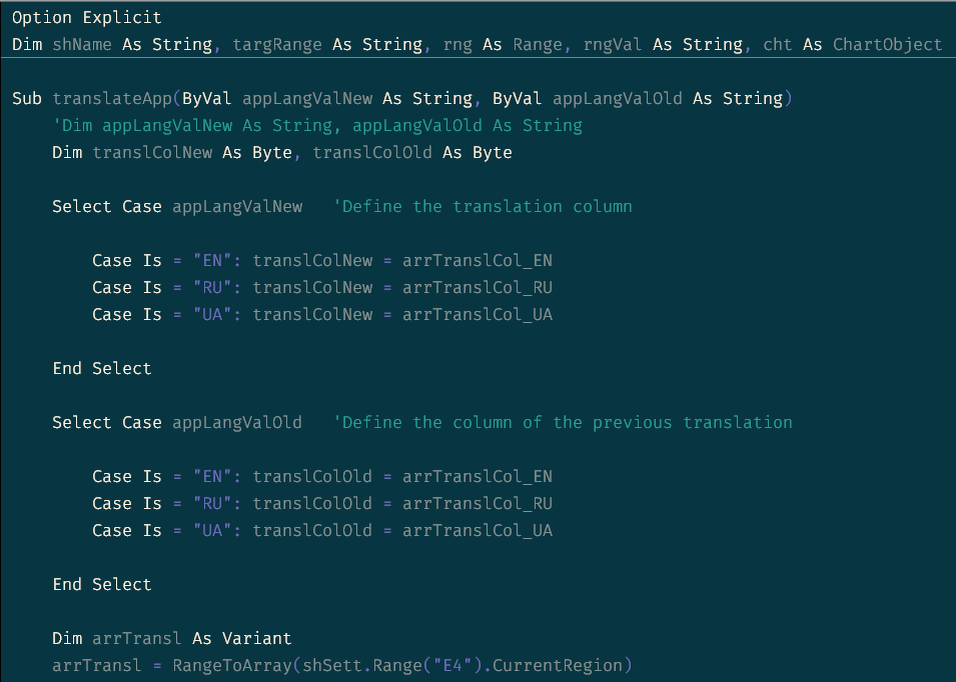Click the cht variable in Dim line

pyautogui.click(x=777, y=44)
